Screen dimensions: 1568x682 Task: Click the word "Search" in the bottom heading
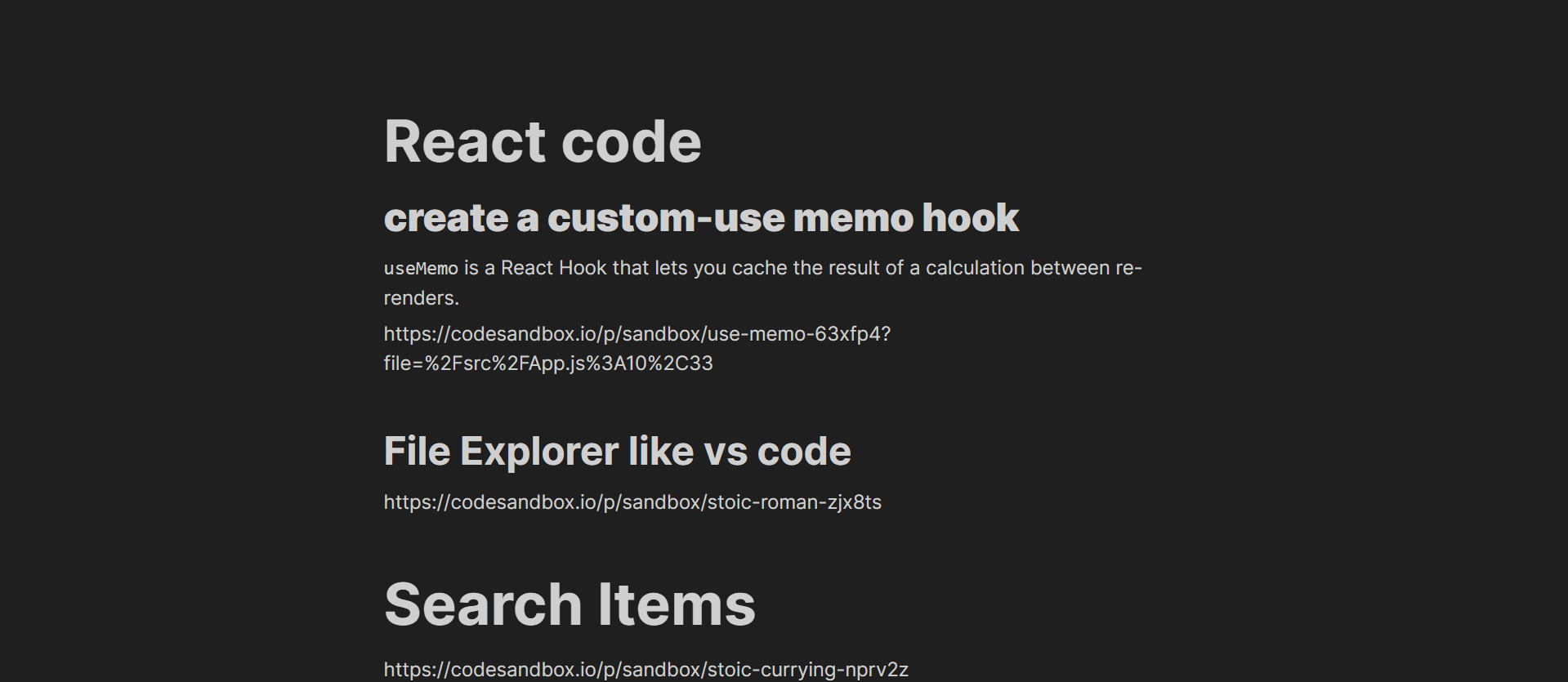[x=483, y=605]
